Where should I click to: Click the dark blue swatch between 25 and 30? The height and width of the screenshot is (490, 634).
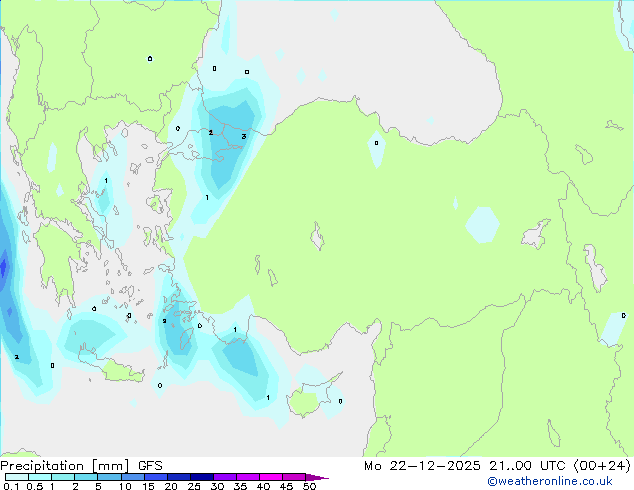[x=202, y=477]
